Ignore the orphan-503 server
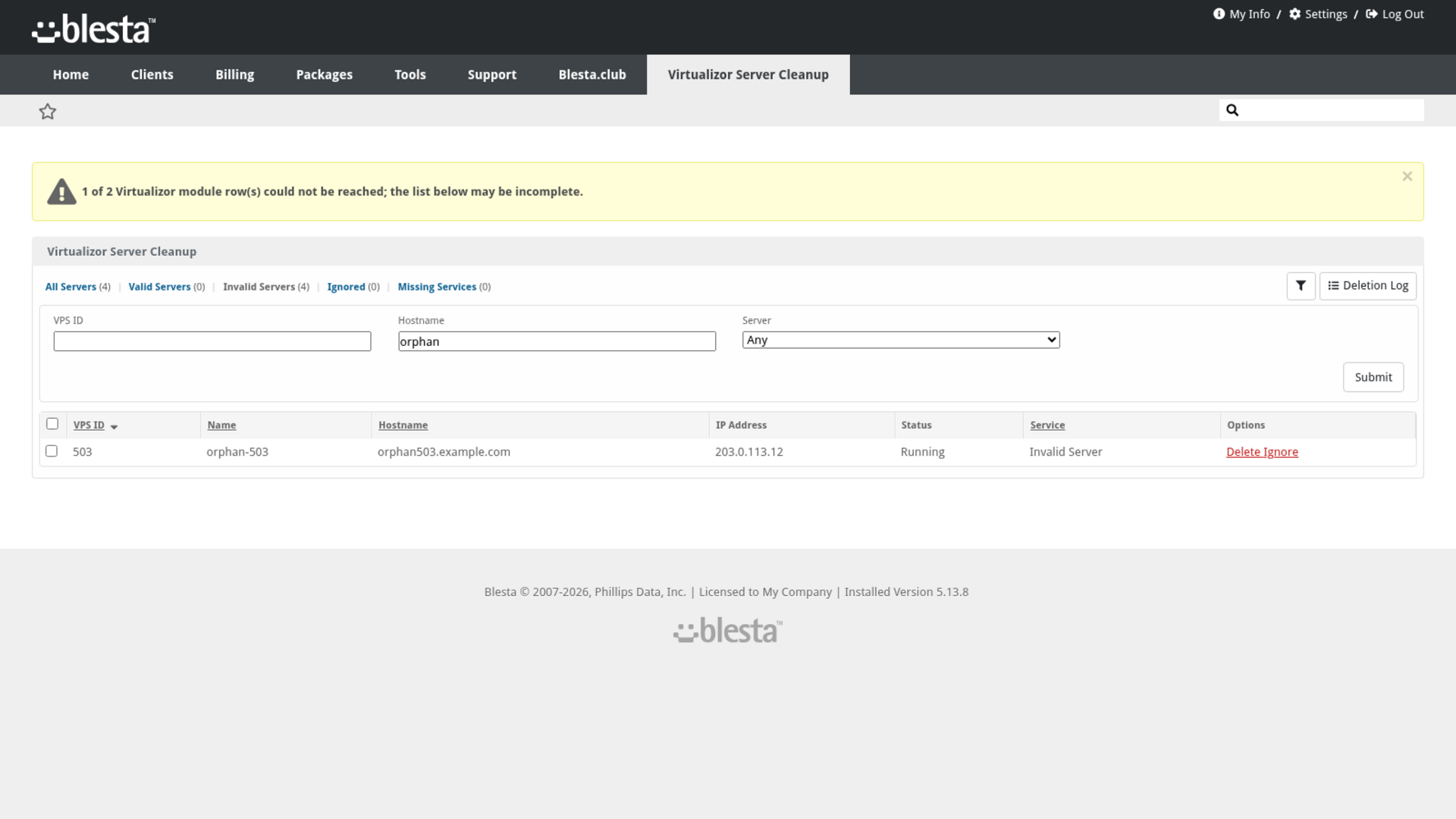This screenshot has width=1456, height=819. coord(1281,452)
